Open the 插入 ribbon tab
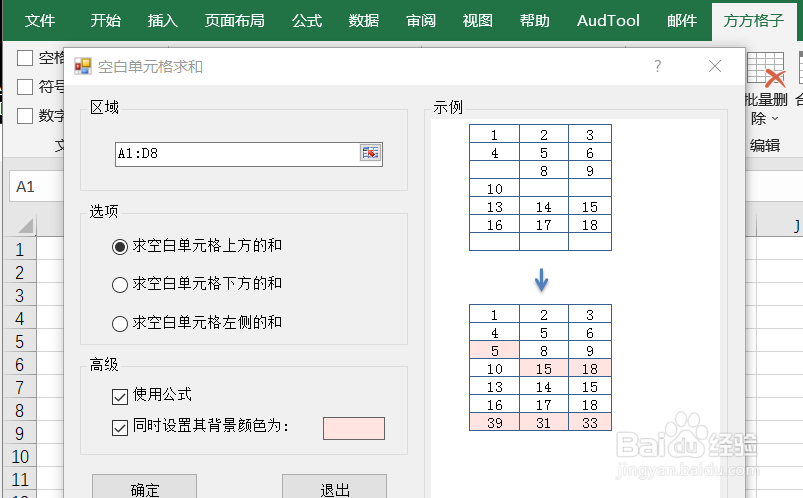Viewport: 803px width, 498px height. point(162,21)
